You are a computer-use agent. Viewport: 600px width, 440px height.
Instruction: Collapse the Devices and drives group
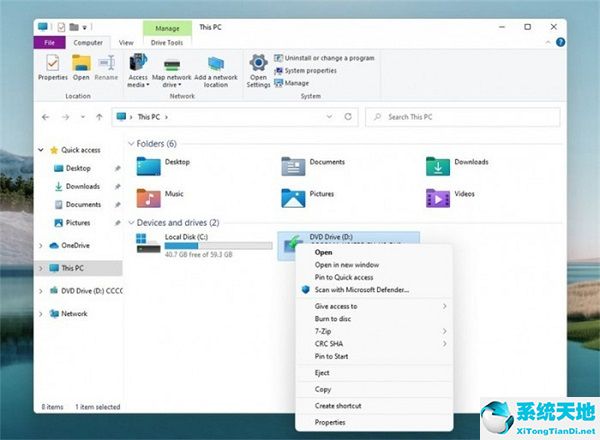pyautogui.click(x=131, y=223)
